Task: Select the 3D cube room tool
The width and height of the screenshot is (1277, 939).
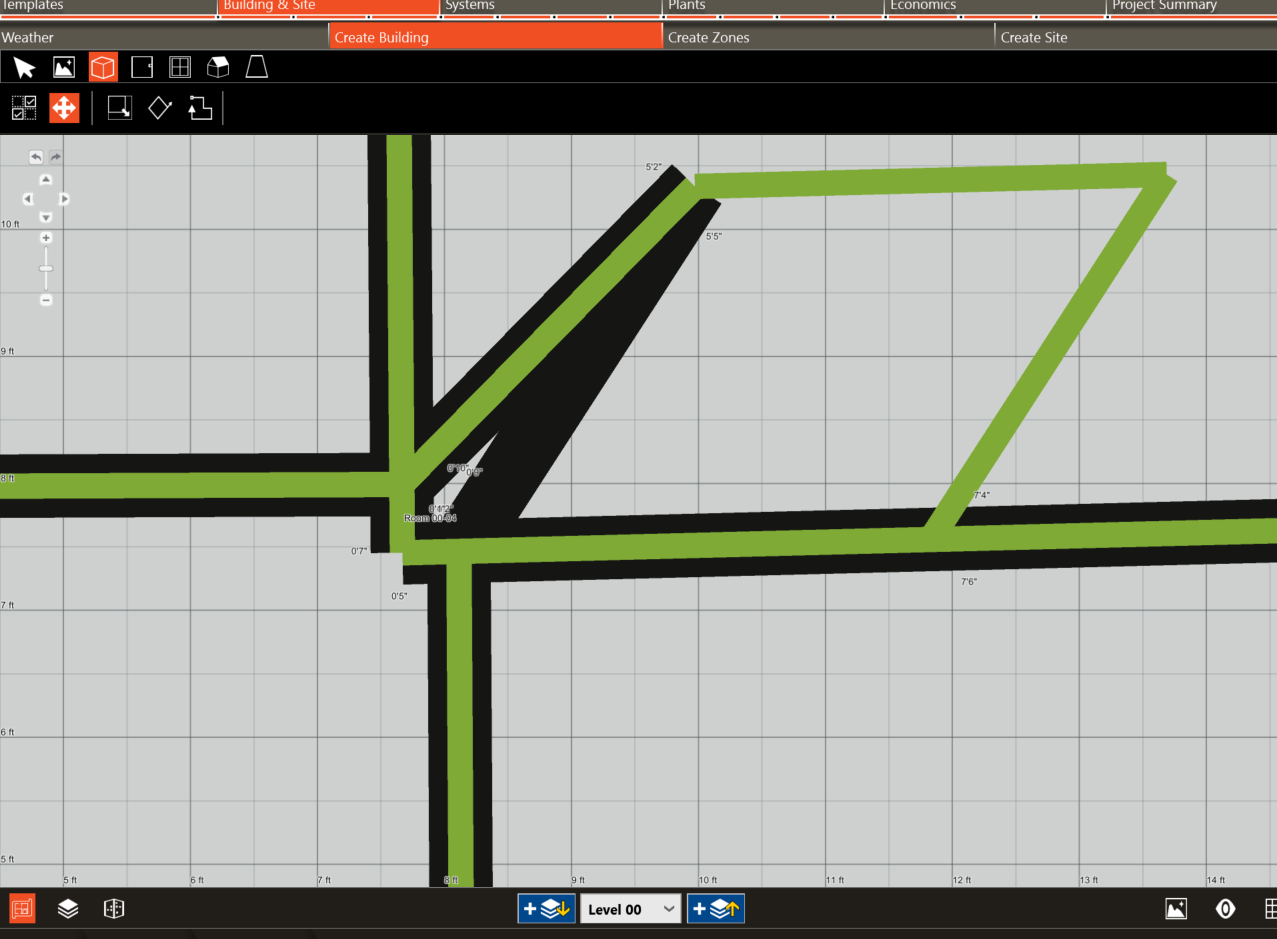Action: tap(103, 67)
